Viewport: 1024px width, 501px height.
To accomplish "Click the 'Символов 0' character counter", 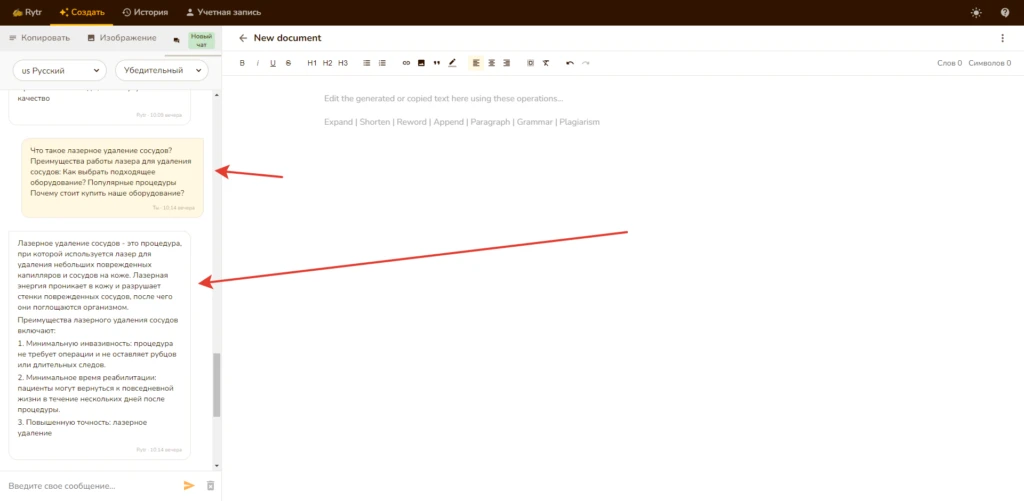I will point(989,63).
